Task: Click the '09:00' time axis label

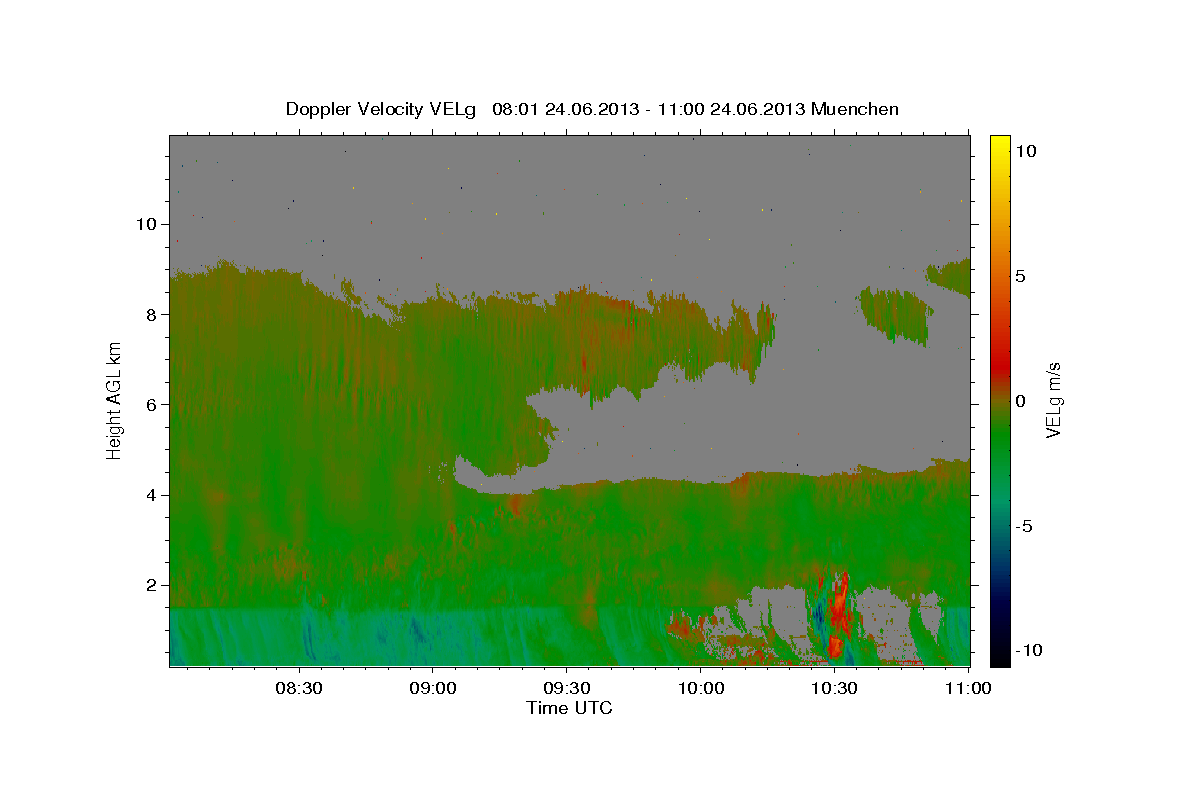Action: tap(433, 688)
